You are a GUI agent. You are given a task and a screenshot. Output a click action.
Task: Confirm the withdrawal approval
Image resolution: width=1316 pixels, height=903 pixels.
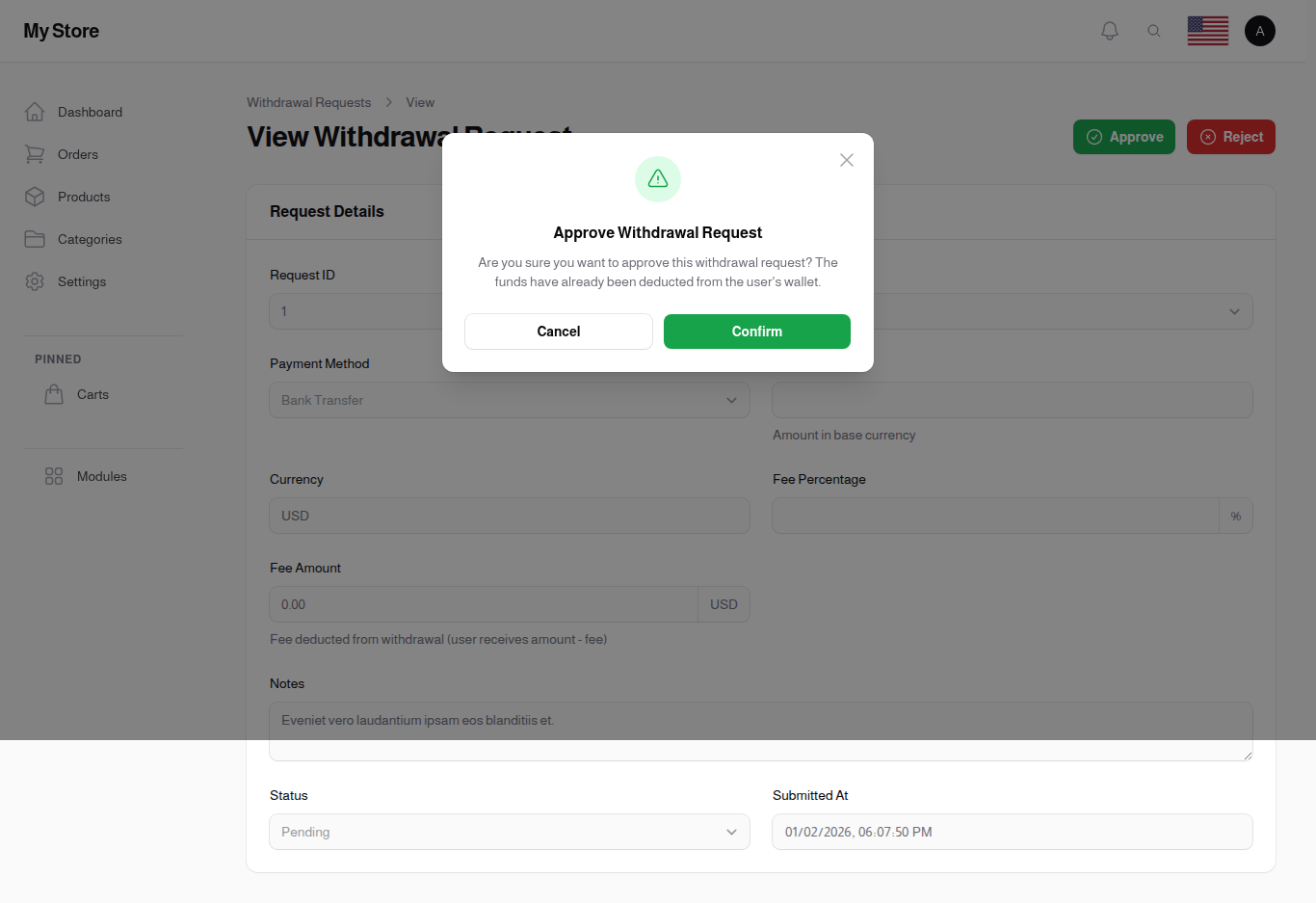coord(756,332)
